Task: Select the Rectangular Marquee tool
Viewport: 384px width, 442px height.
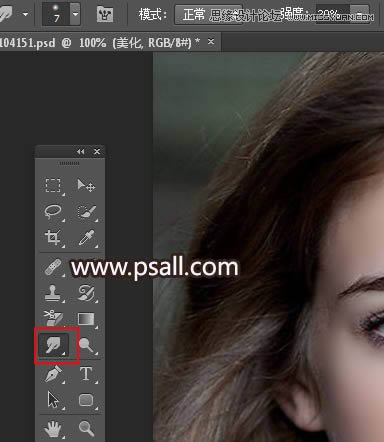Action: (x=53, y=186)
